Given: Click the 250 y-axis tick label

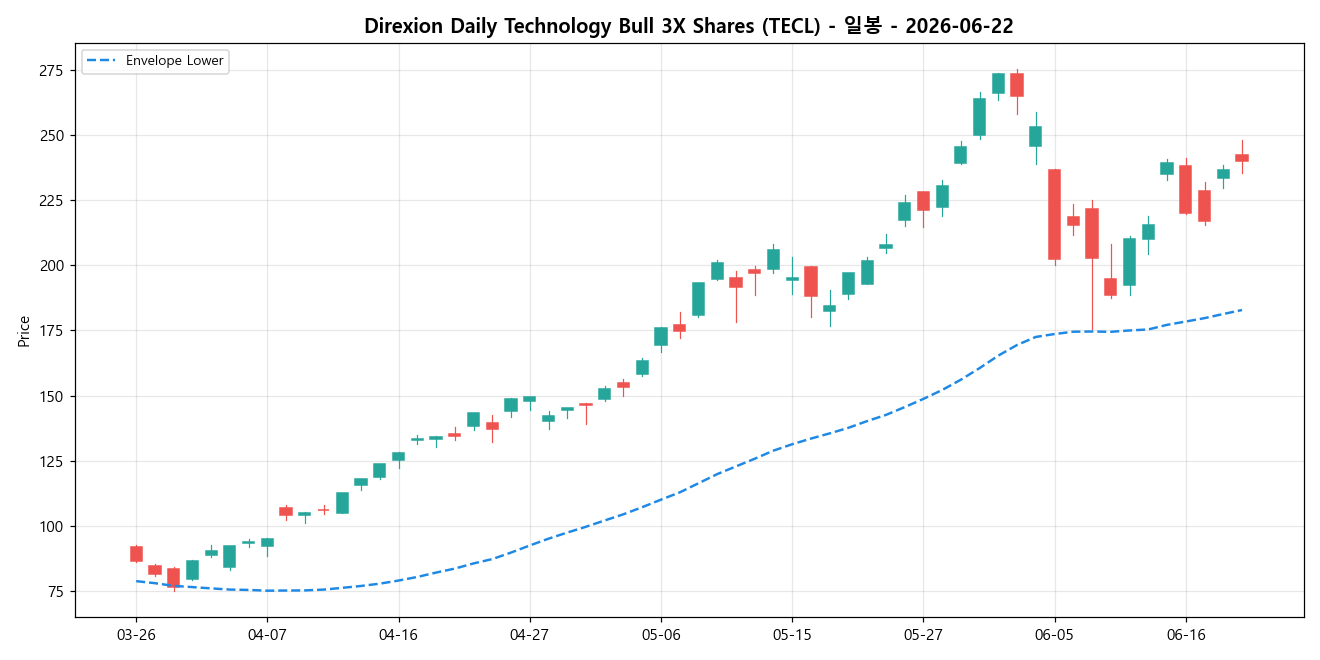Looking at the screenshot, I should pyautogui.click(x=51, y=135).
